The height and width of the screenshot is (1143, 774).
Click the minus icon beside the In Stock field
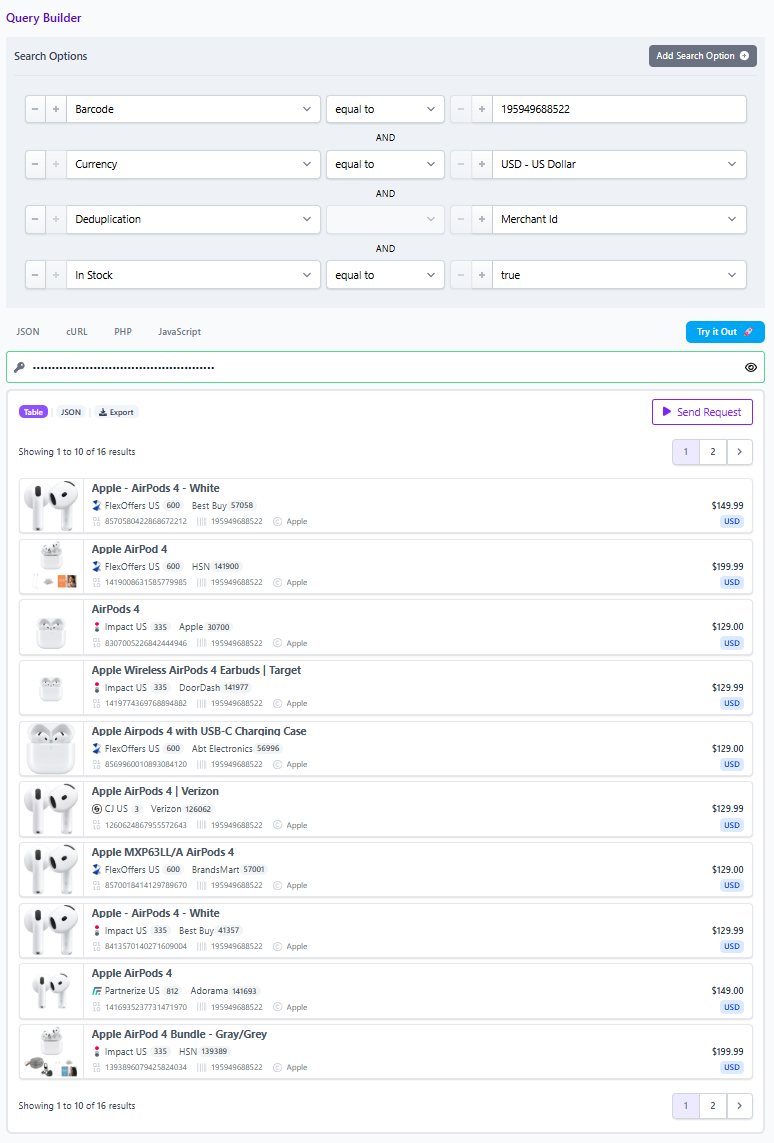click(x=36, y=275)
